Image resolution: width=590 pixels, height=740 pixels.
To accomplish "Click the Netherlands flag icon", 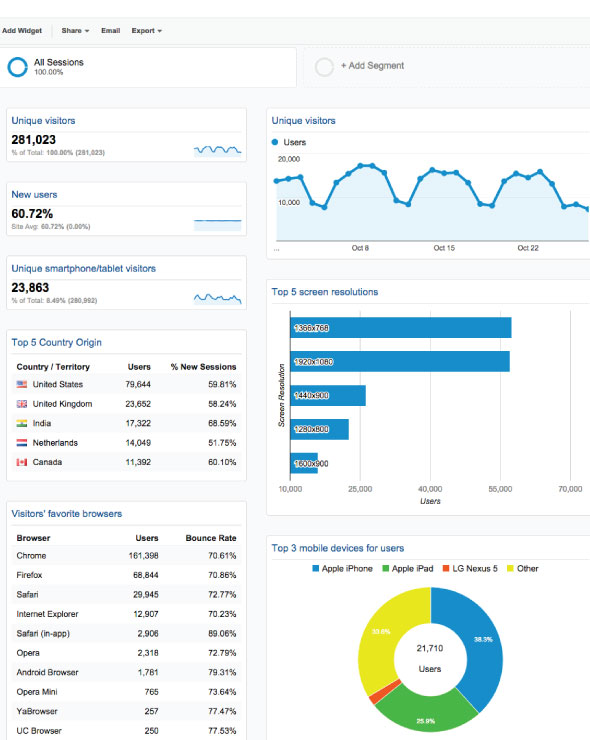I will [22, 443].
